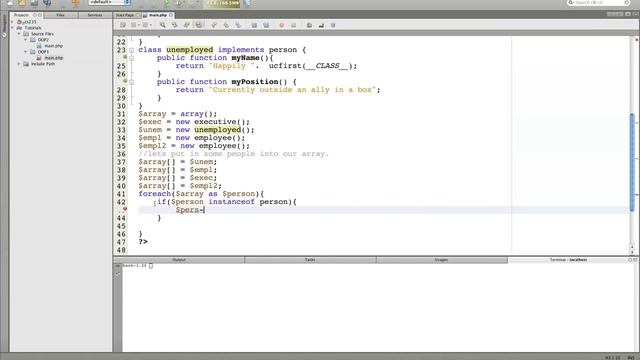The image size is (640, 360).
Task: Collapse the OOP2 folder
Action: (26, 40)
